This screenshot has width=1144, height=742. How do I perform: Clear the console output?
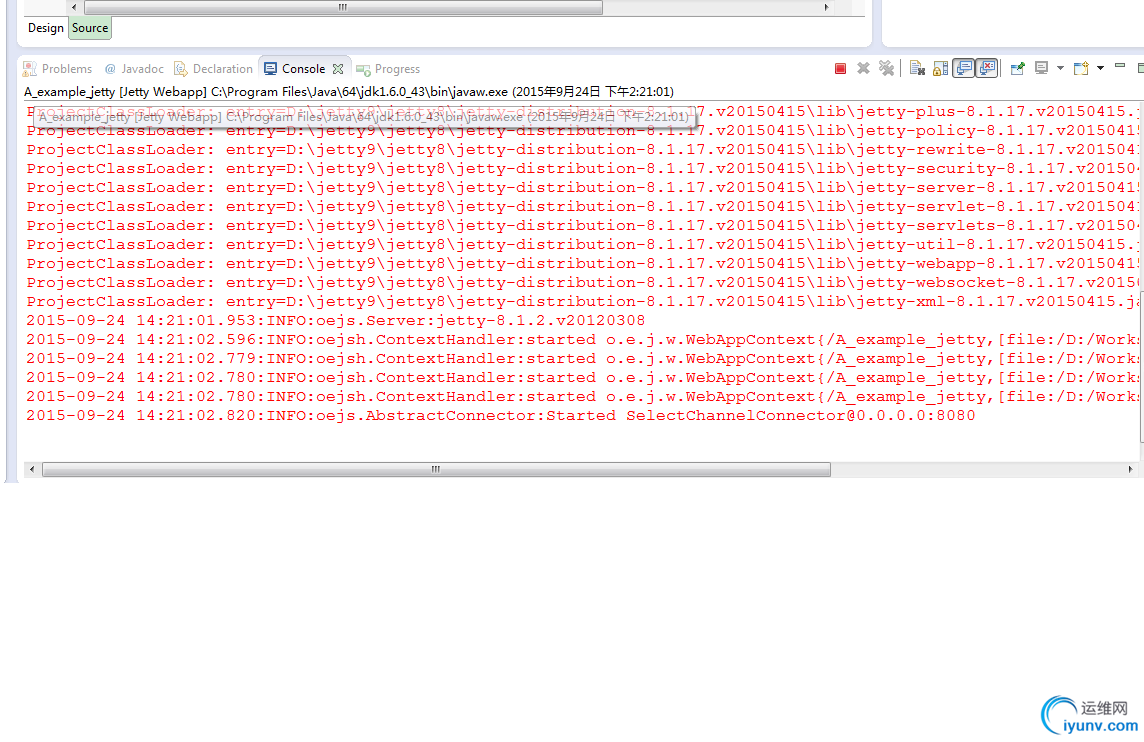click(917, 69)
